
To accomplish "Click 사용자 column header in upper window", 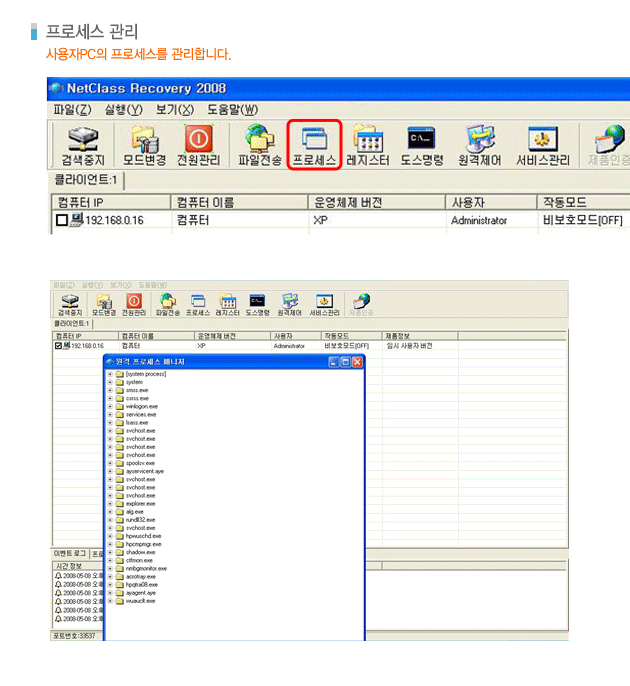I will [x=492, y=202].
